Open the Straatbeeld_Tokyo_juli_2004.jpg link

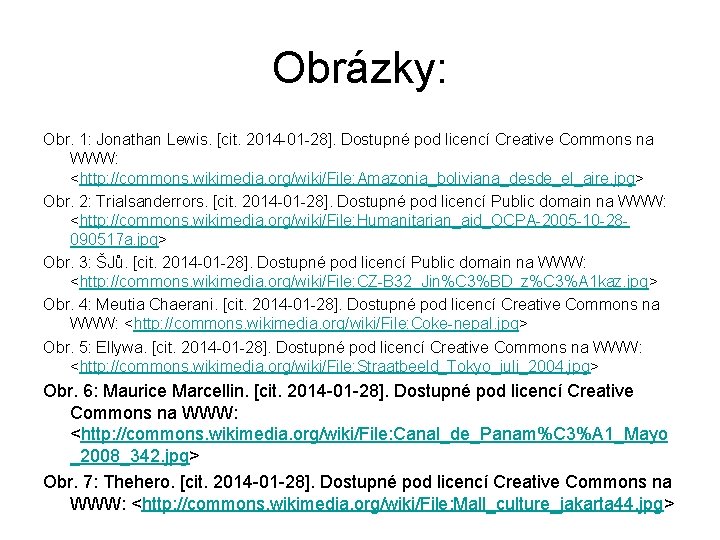tap(335, 366)
